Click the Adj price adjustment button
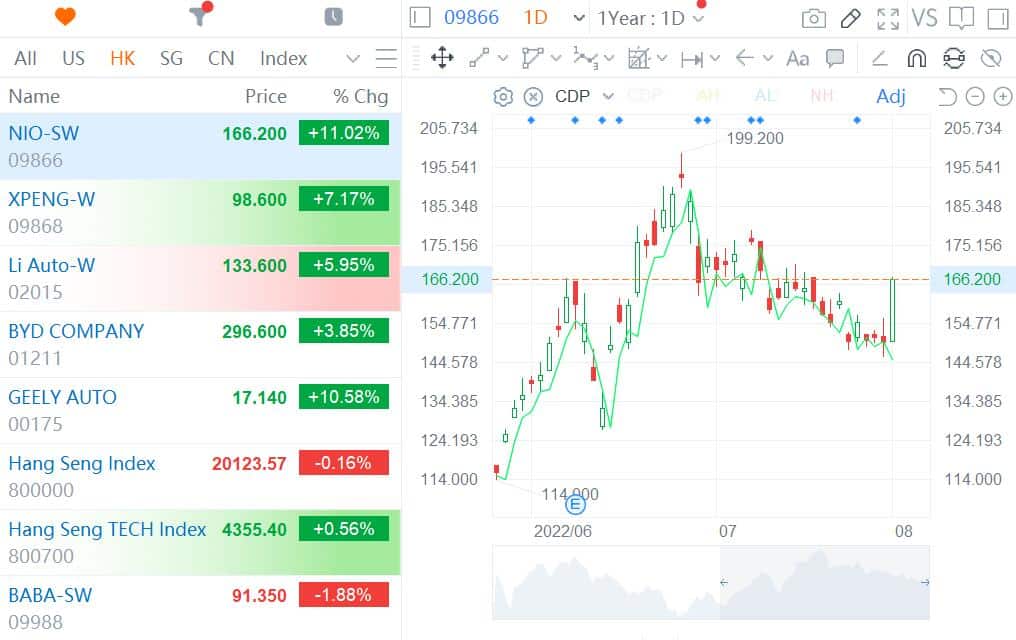This screenshot has height=640, width=1016. [890, 95]
